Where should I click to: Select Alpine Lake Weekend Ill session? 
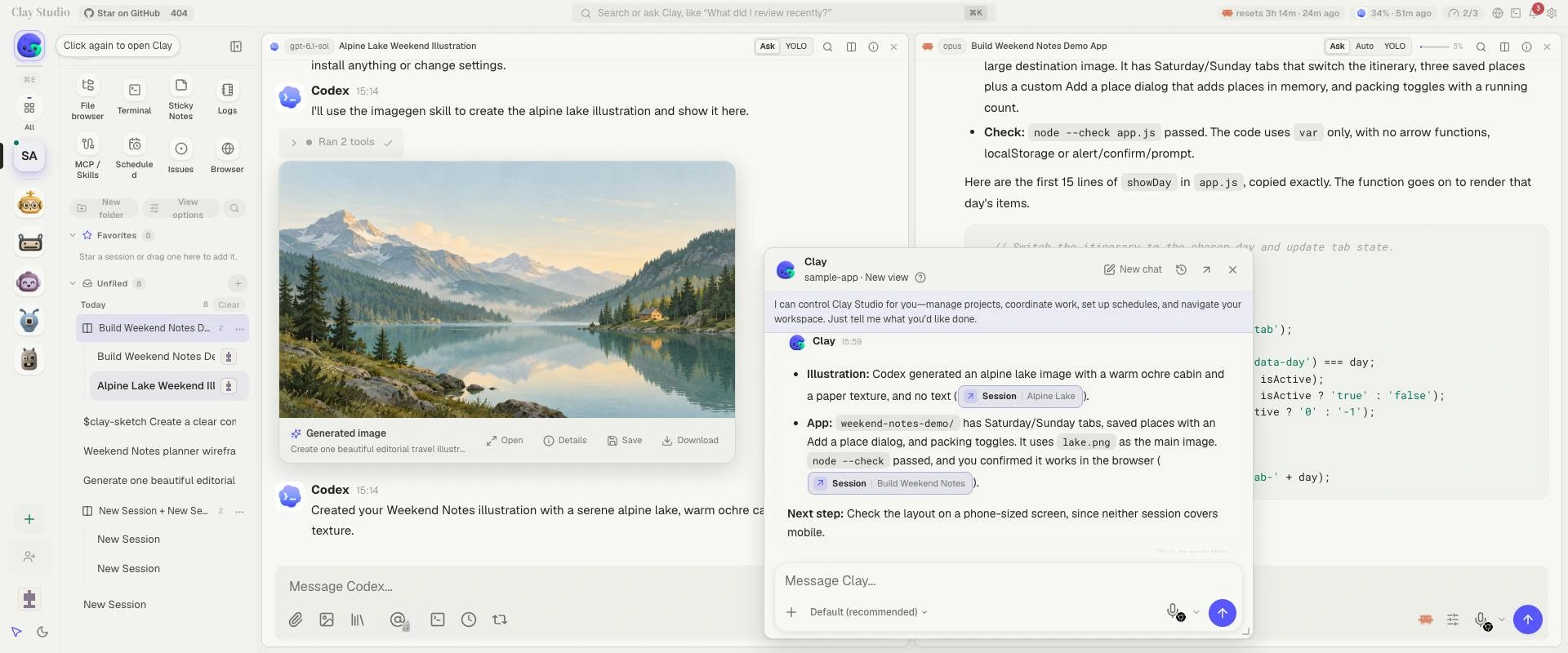coord(168,386)
